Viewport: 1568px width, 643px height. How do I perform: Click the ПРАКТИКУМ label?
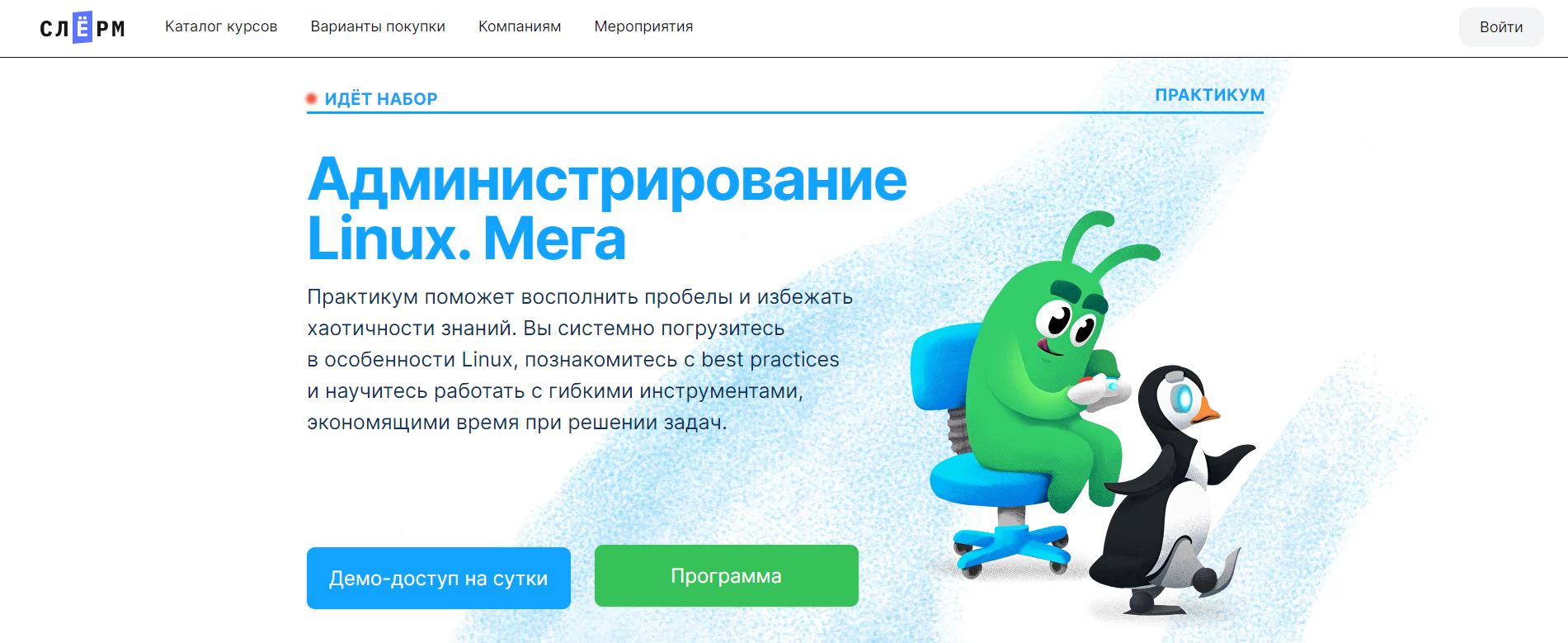[x=1210, y=95]
